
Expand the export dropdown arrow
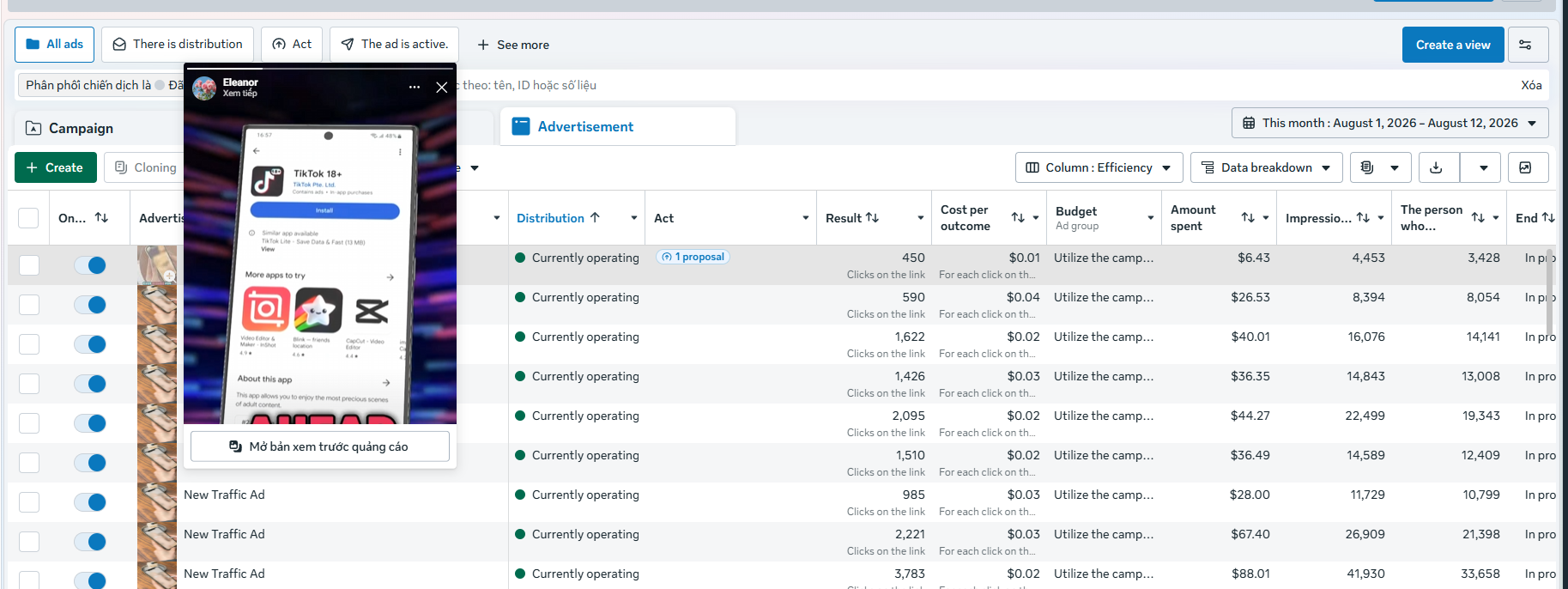1483,167
